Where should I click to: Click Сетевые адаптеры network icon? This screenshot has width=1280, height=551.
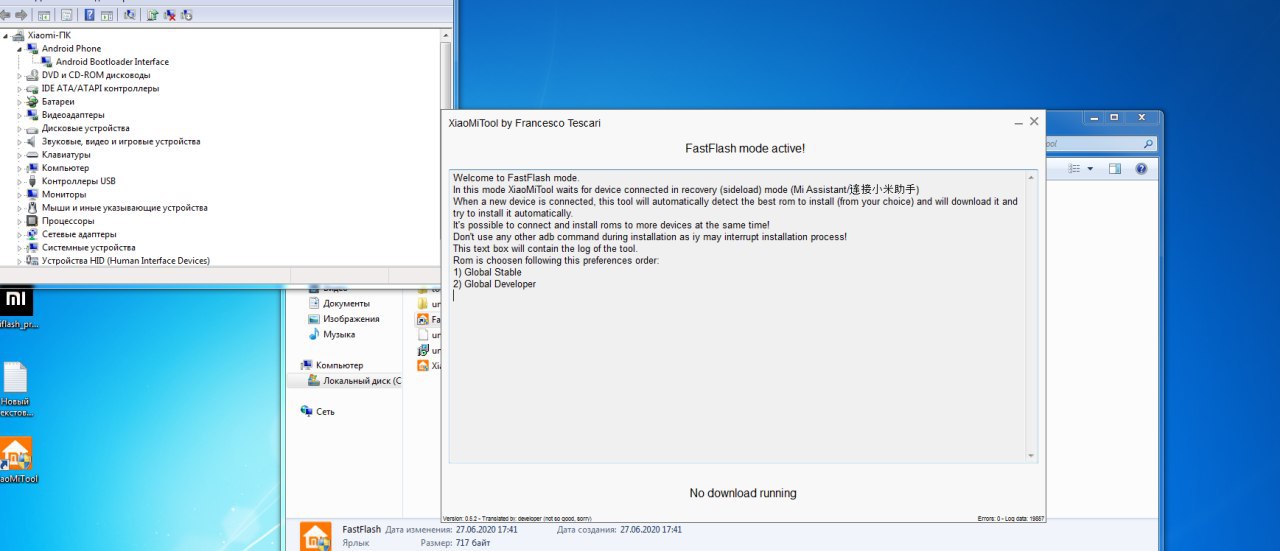(x=32, y=234)
